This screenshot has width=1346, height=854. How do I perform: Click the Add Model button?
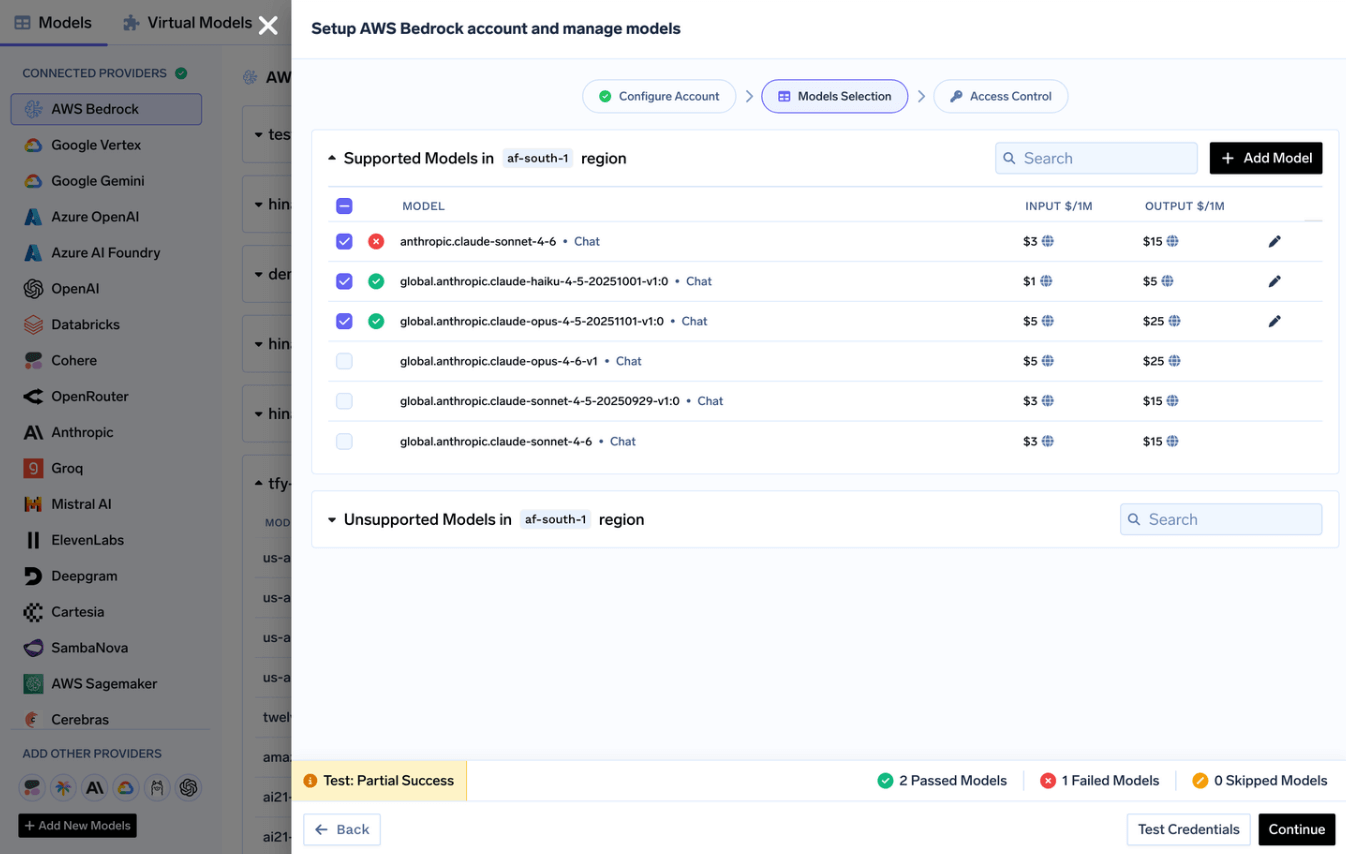pyautogui.click(x=1266, y=158)
